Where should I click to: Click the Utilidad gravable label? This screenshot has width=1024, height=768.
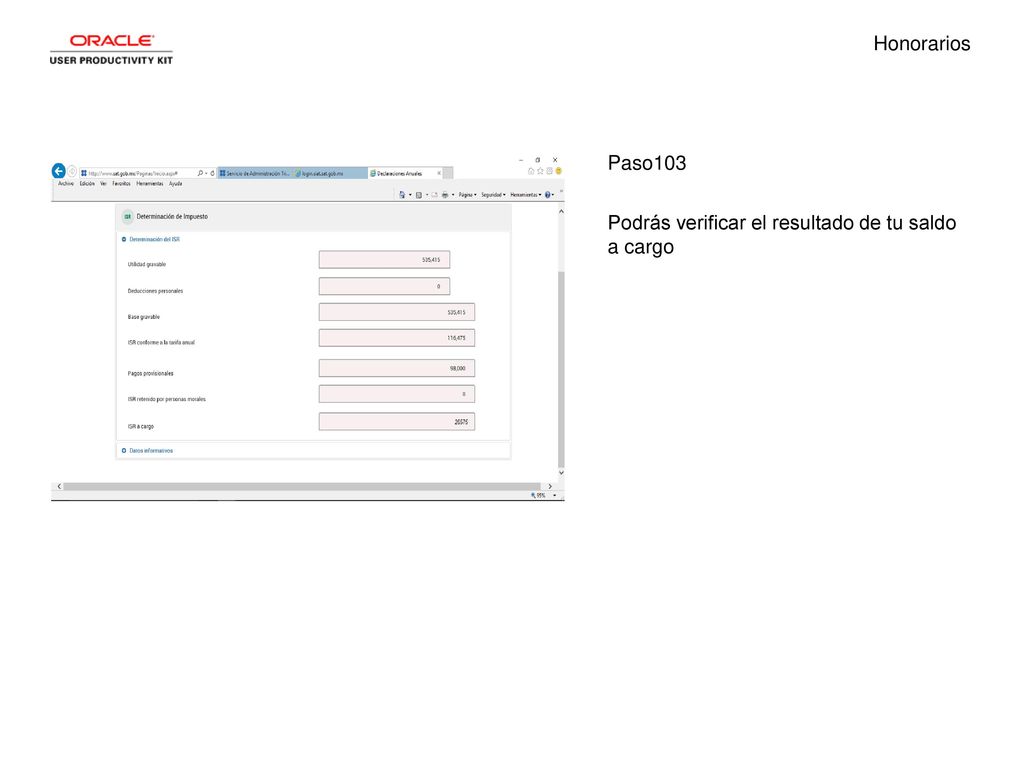[147, 264]
